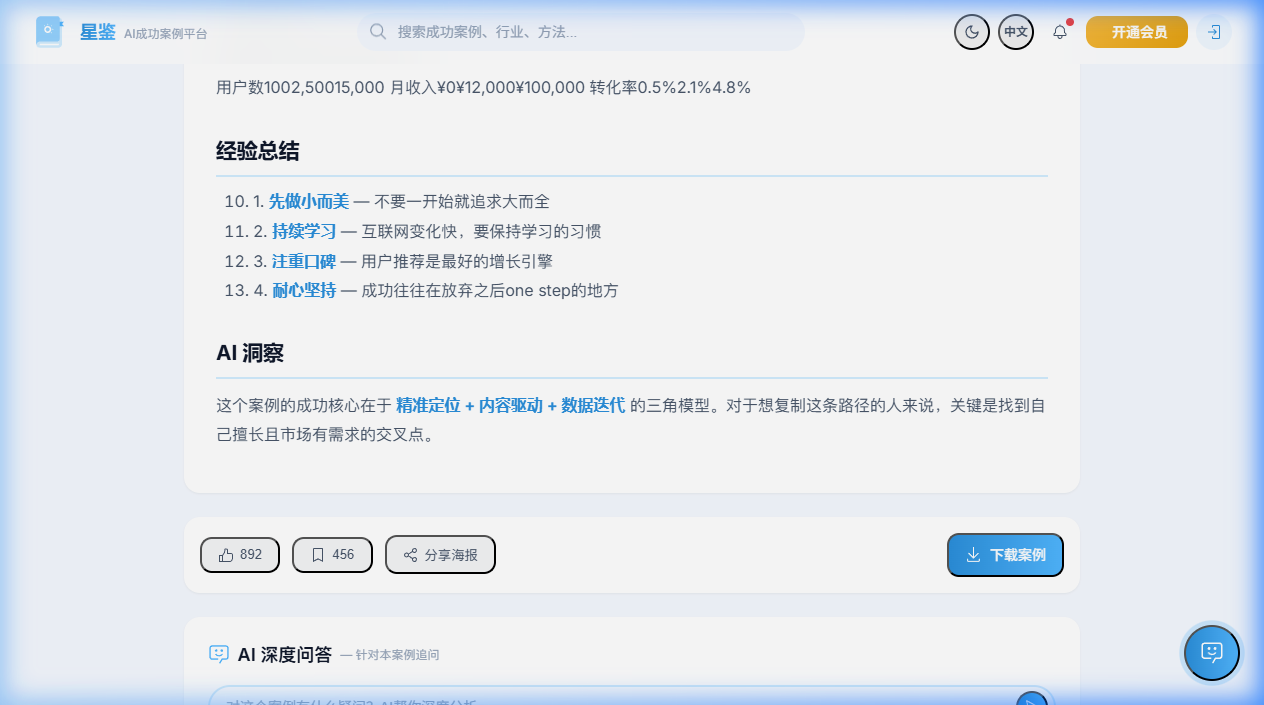This screenshot has width=1264, height=705.
Task: Open the 先做小而美 link
Action: (x=308, y=200)
